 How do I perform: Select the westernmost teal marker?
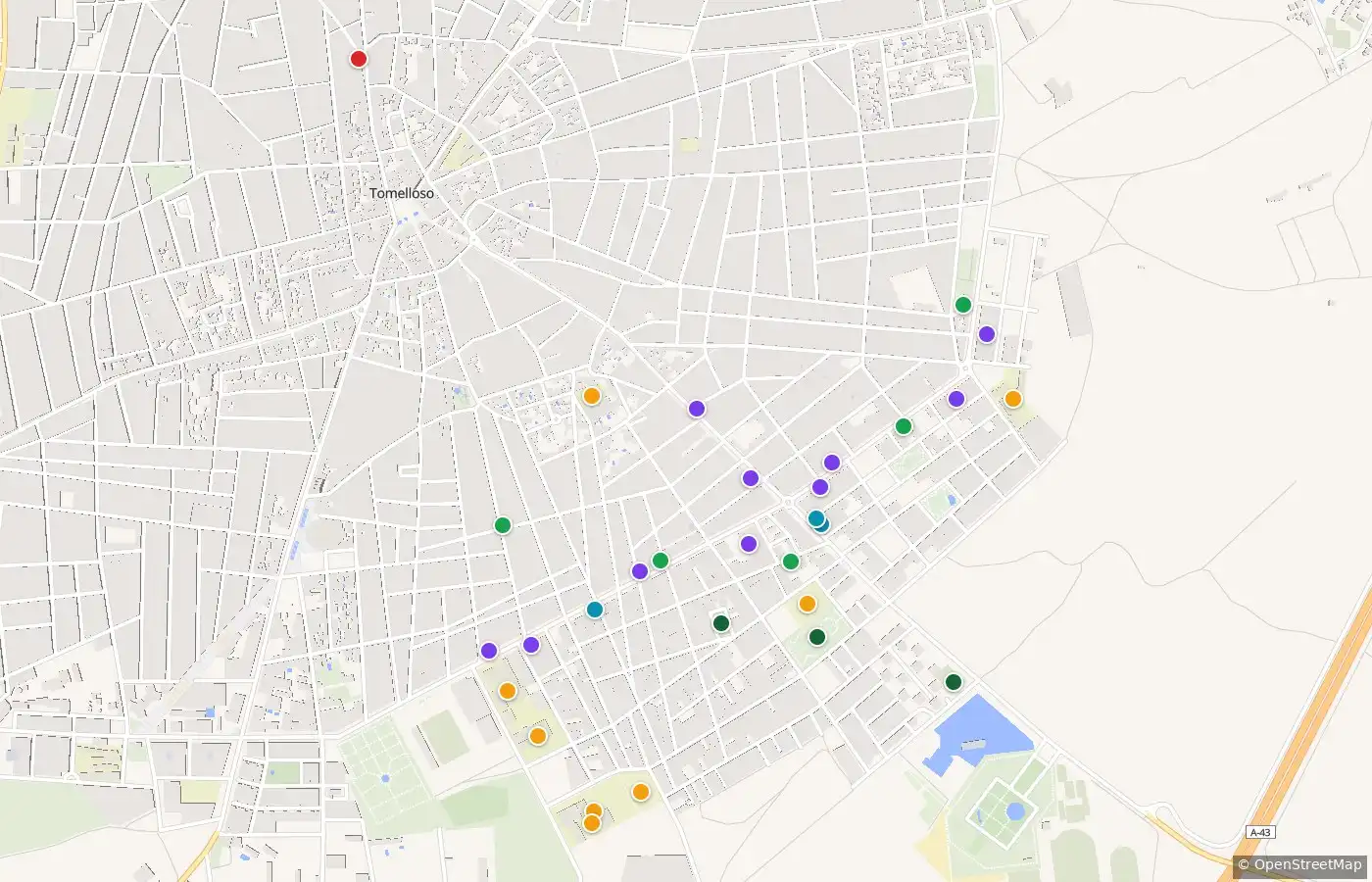coord(595,610)
